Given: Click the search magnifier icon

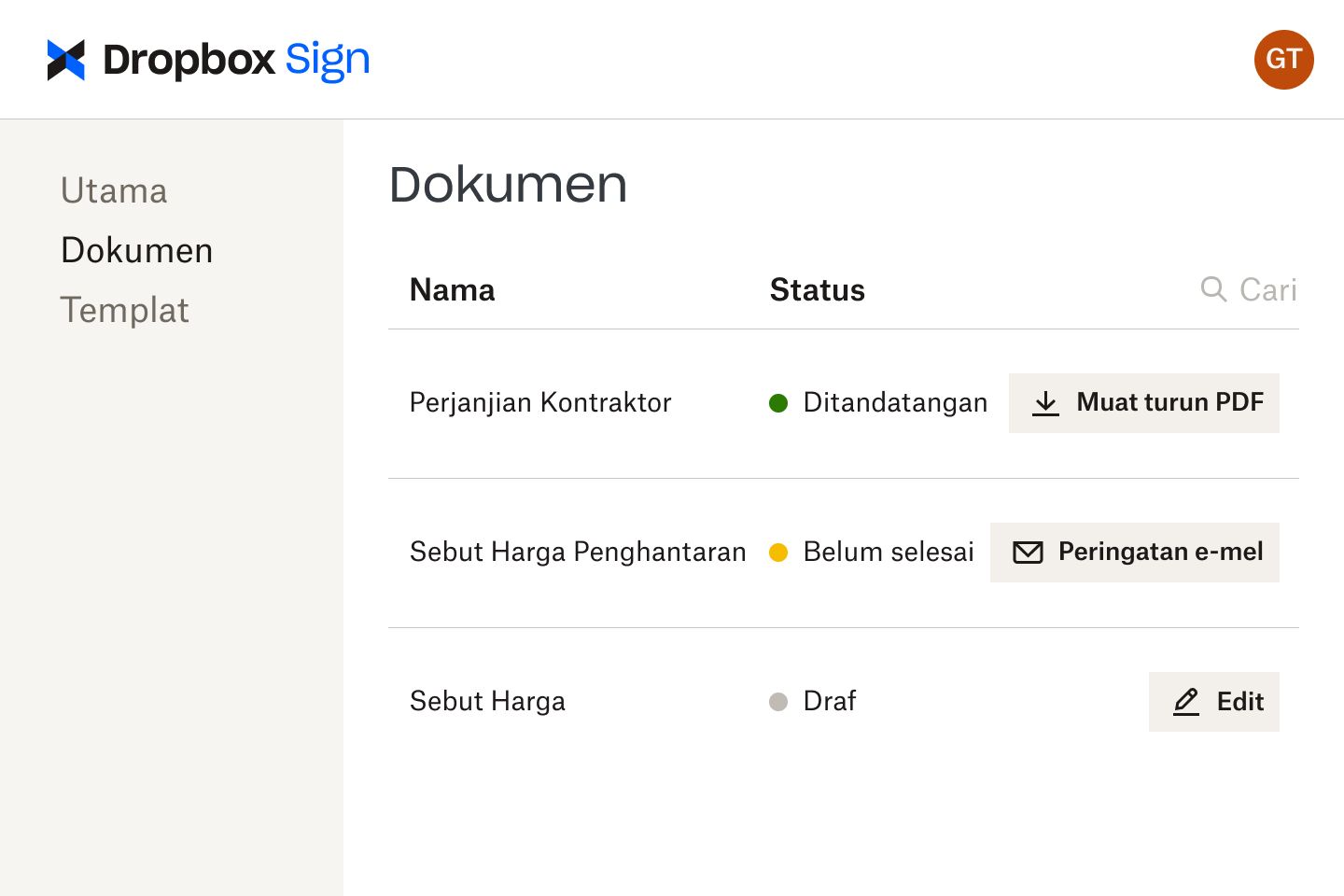Looking at the screenshot, I should coord(1213,289).
